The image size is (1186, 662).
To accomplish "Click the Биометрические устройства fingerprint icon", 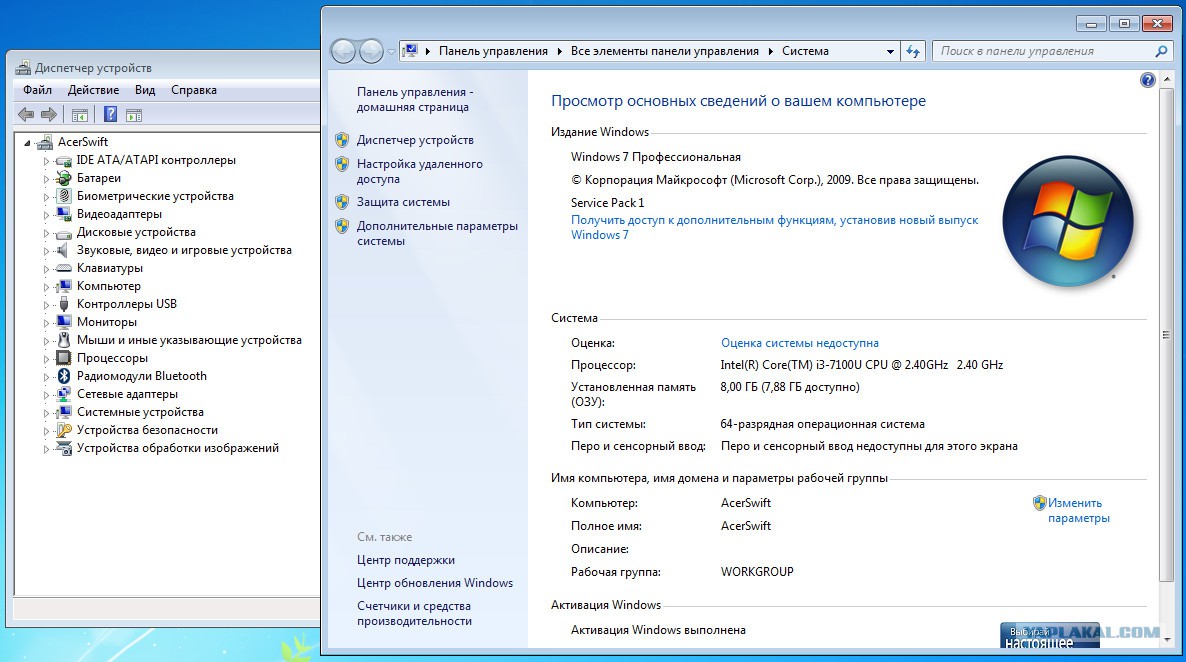I will 64,196.
